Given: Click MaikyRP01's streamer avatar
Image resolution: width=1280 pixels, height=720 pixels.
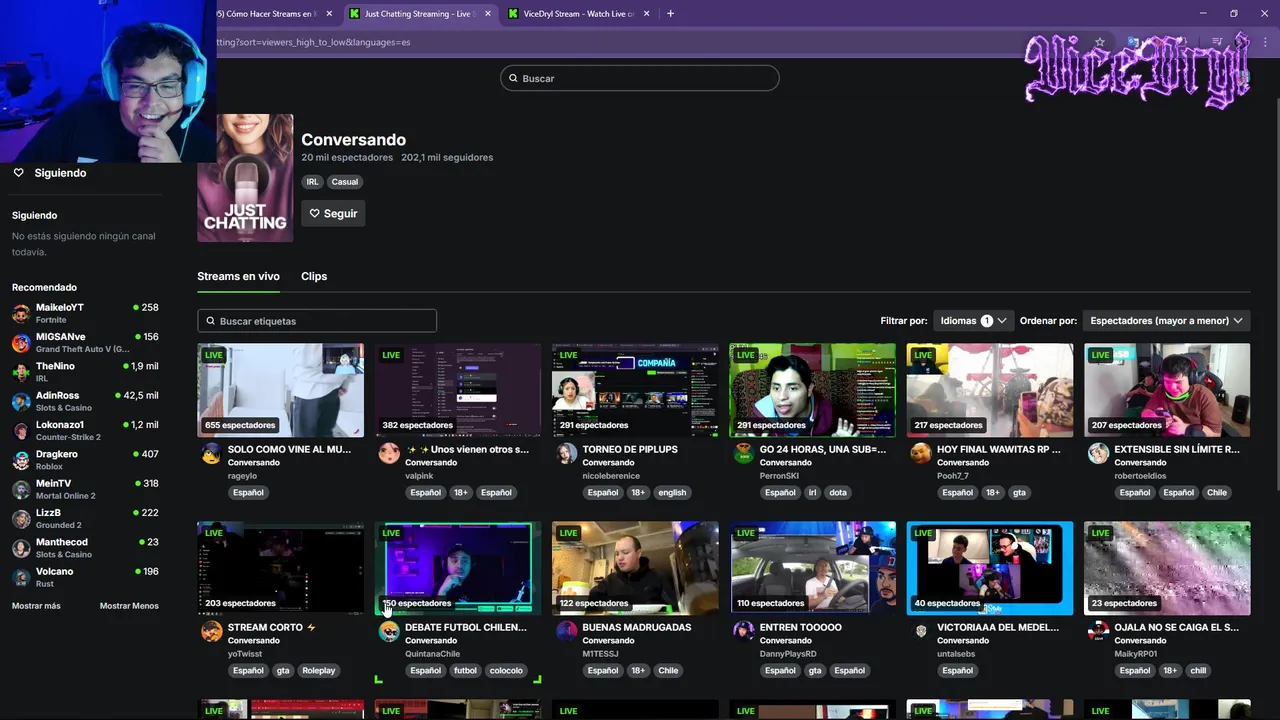Looking at the screenshot, I should (x=1098, y=631).
